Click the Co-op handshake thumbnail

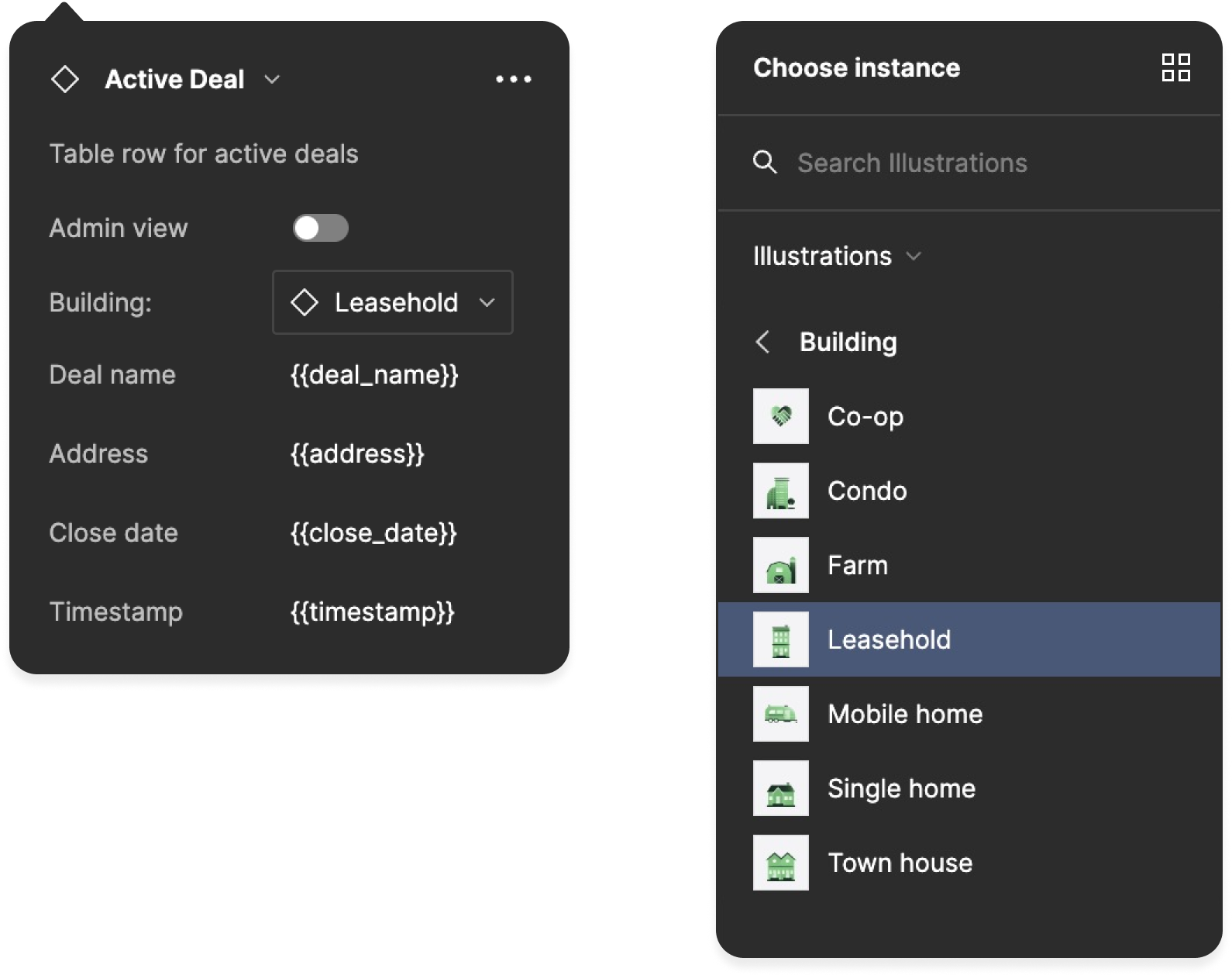click(781, 416)
